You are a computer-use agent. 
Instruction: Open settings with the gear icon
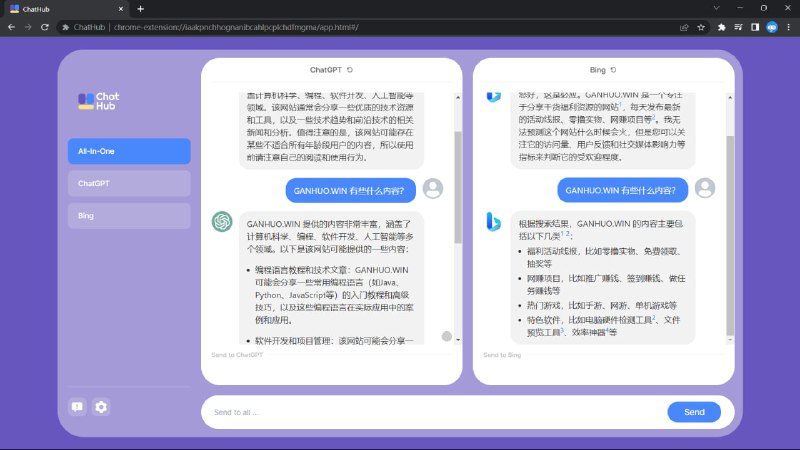click(x=101, y=407)
